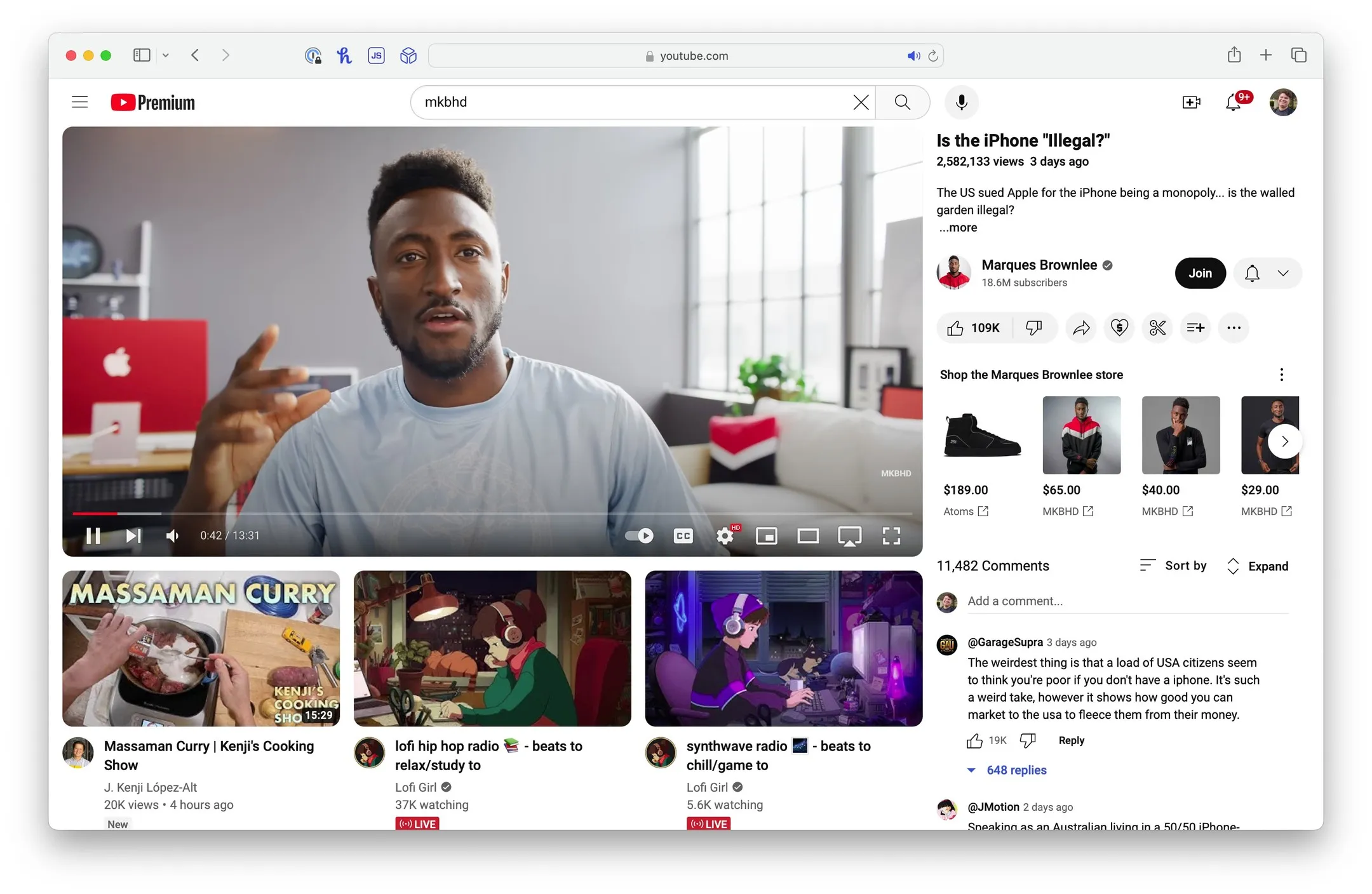Toggle autoplay in the video player
The height and width of the screenshot is (894, 1372).
639,536
